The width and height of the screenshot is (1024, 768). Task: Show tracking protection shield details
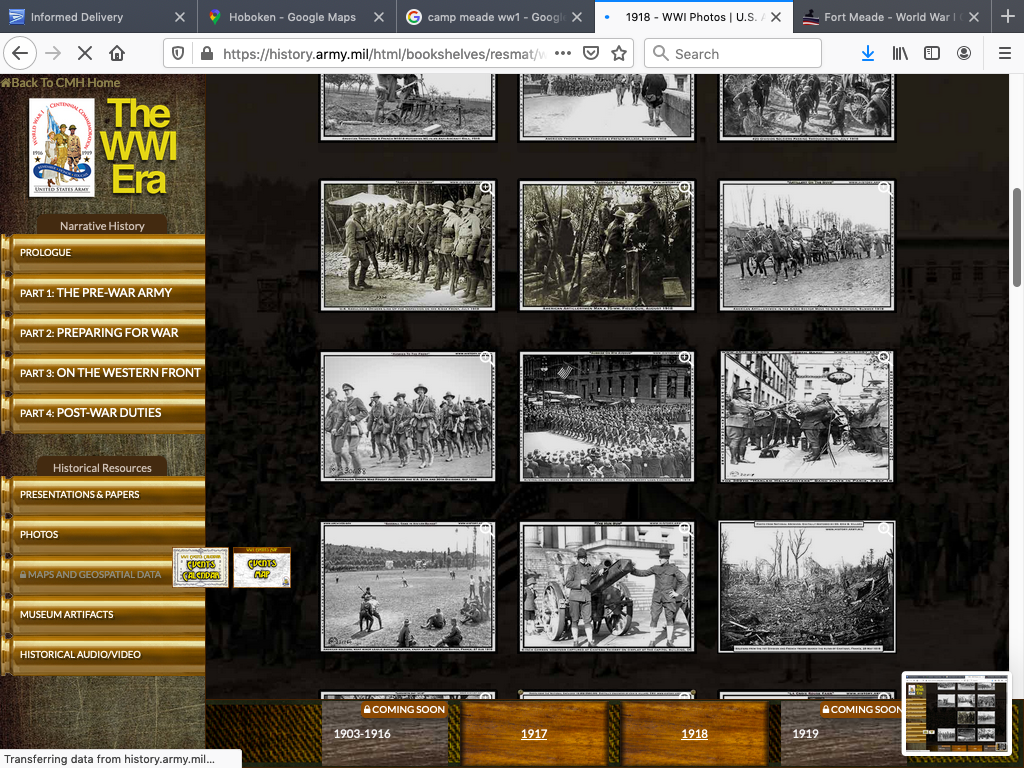coord(178,53)
